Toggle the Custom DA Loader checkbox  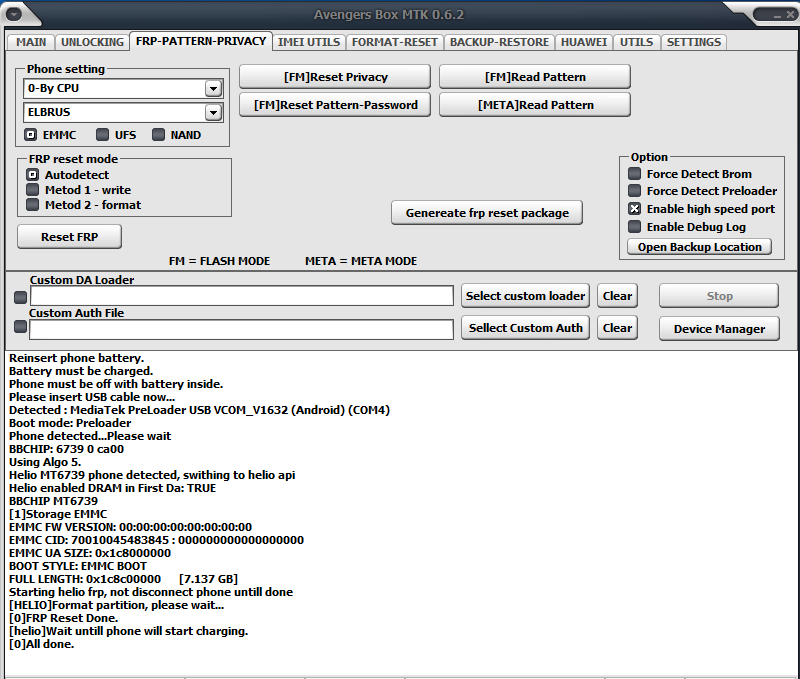click(x=20, y=297)
